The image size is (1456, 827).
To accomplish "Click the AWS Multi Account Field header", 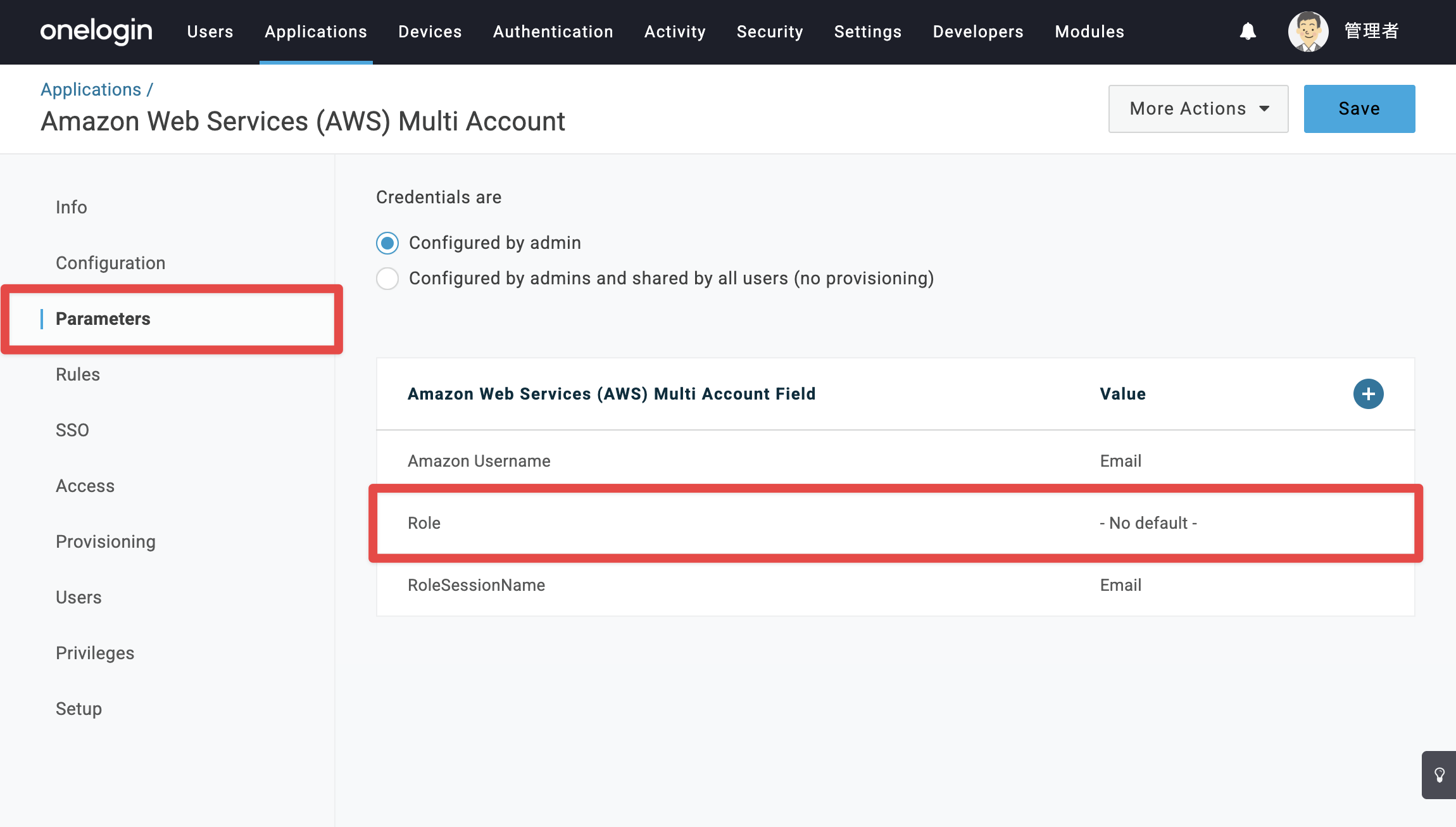I will tap(612, 394).
